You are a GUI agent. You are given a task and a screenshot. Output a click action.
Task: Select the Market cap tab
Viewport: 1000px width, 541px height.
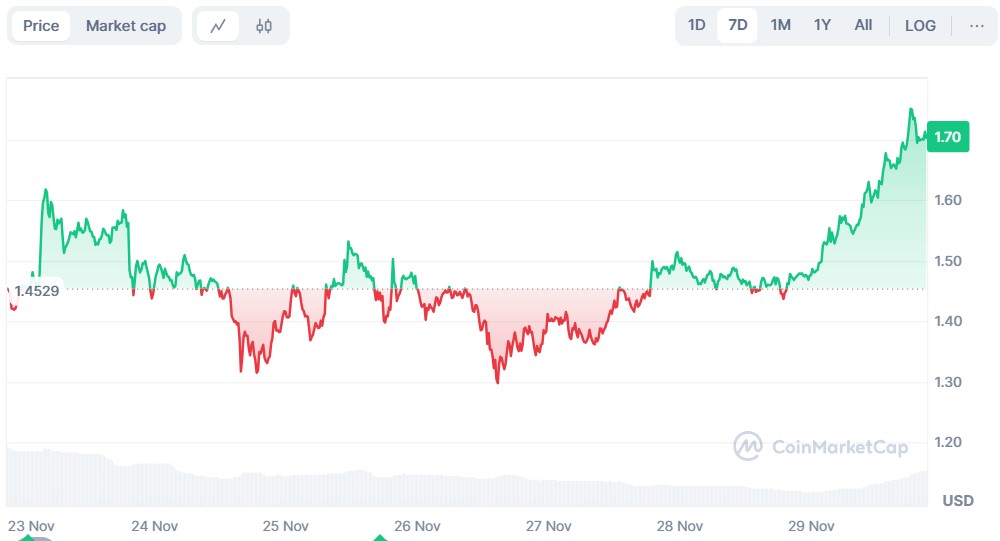[x=126, y=26]
